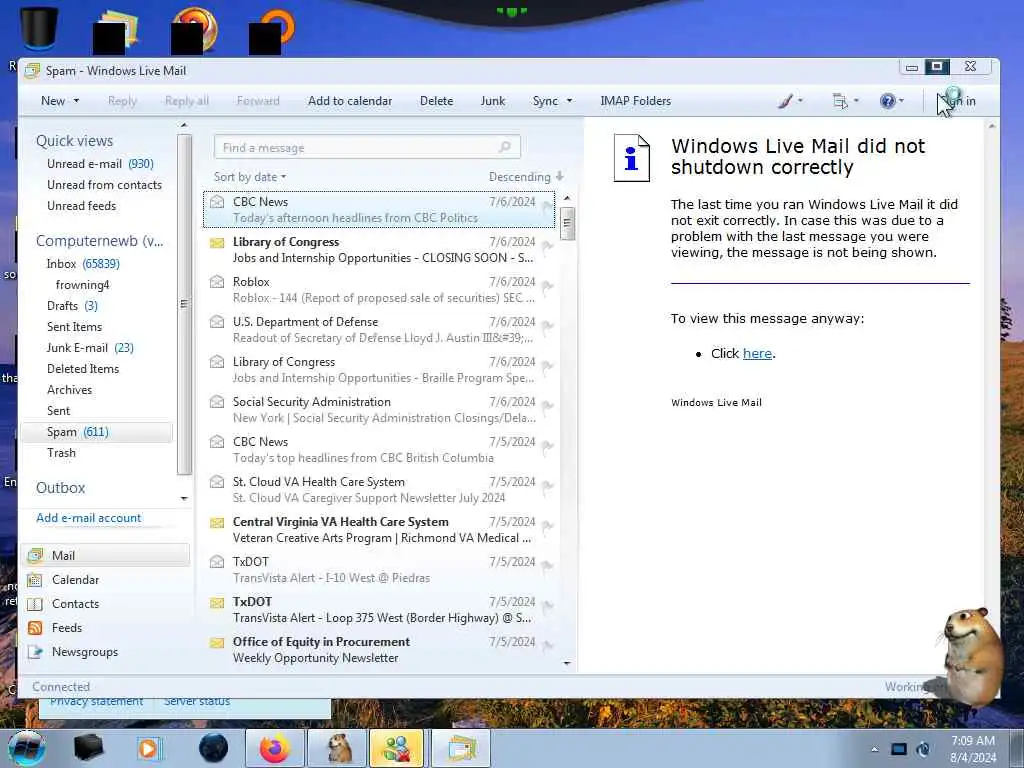Screen dimensions: 1024x768
Task: Open the Feeds view icon
Action: pyautogui.click(x=35, y=628)
